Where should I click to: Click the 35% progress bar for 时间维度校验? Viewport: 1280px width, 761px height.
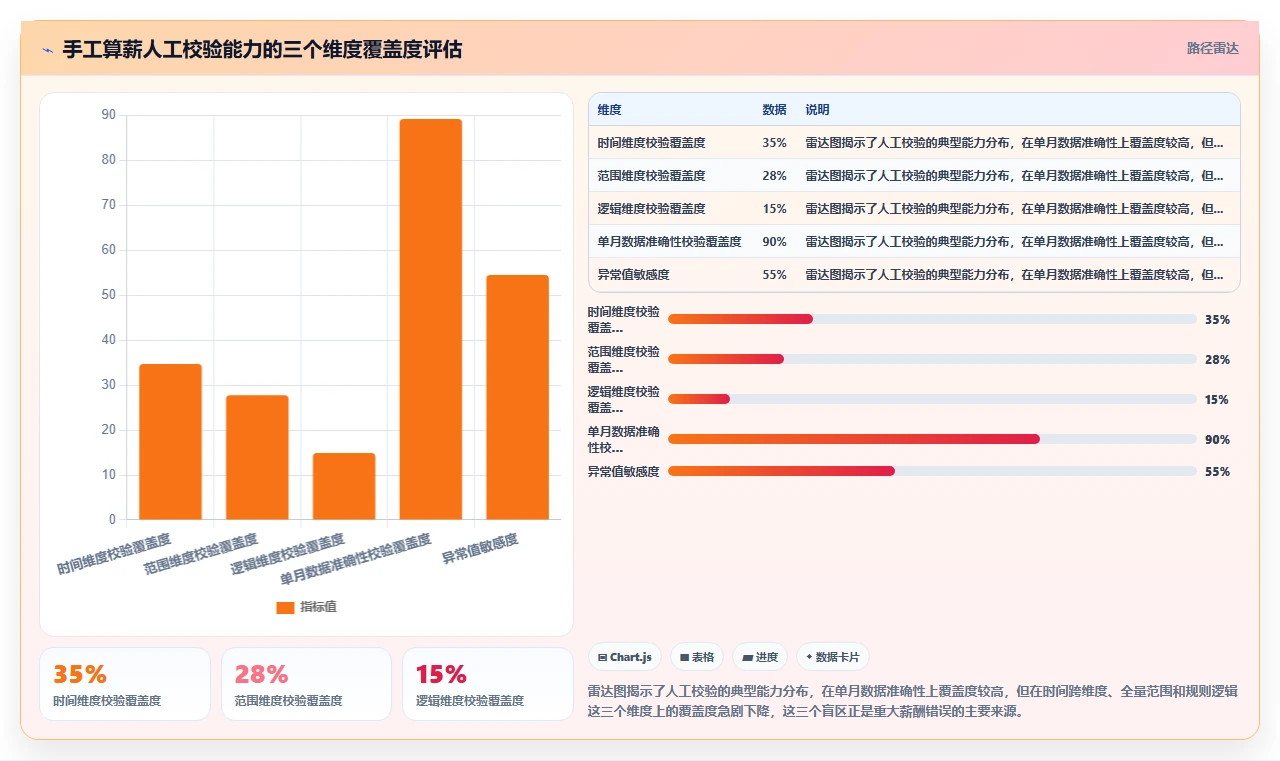click(x=932, y=319)
